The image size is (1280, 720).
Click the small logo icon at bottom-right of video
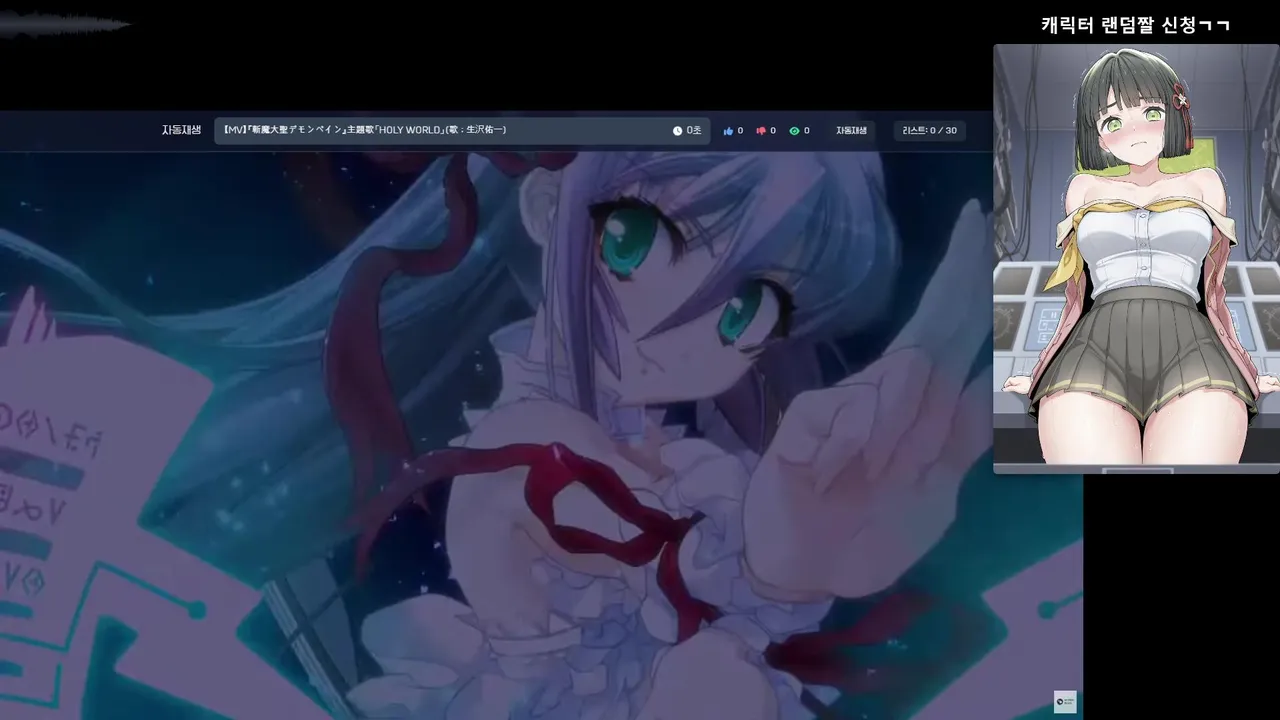pyautogui.click(x=1065, y=703)
